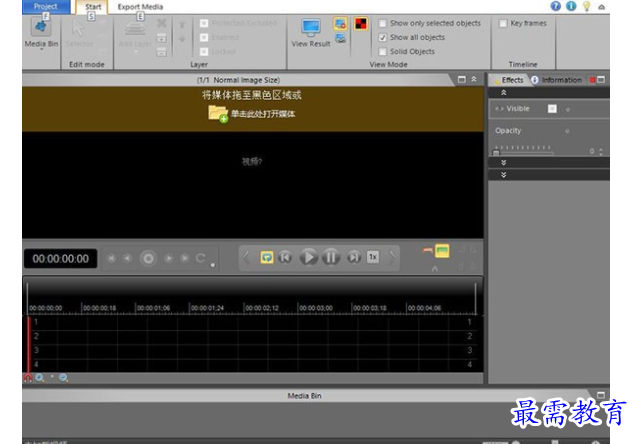Toggle the Enabled layer checkbox
This screenshot has height=444, width=635.
tap(204, 37)
